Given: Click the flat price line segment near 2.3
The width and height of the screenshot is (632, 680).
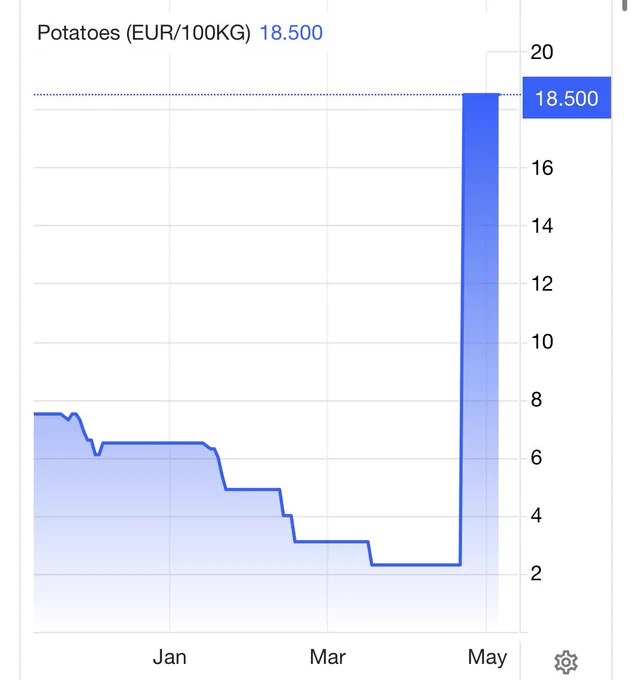Looking at the screenshot, I should tap(416, 565).
